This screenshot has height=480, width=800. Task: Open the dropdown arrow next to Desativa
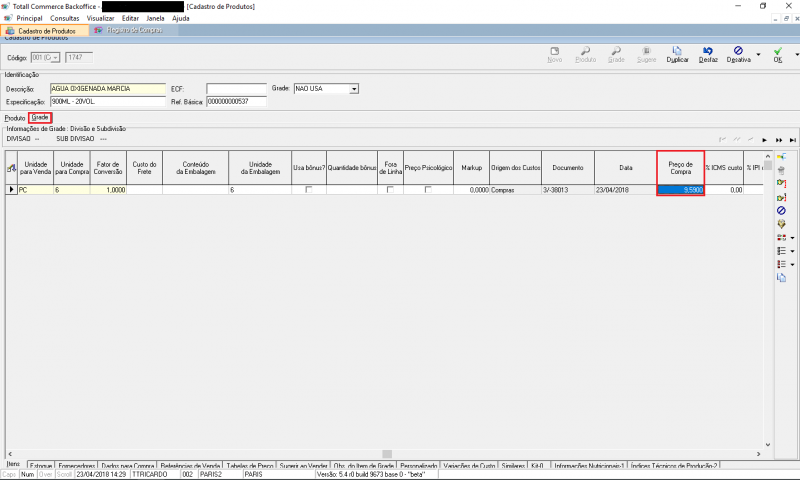click(758, 55)
